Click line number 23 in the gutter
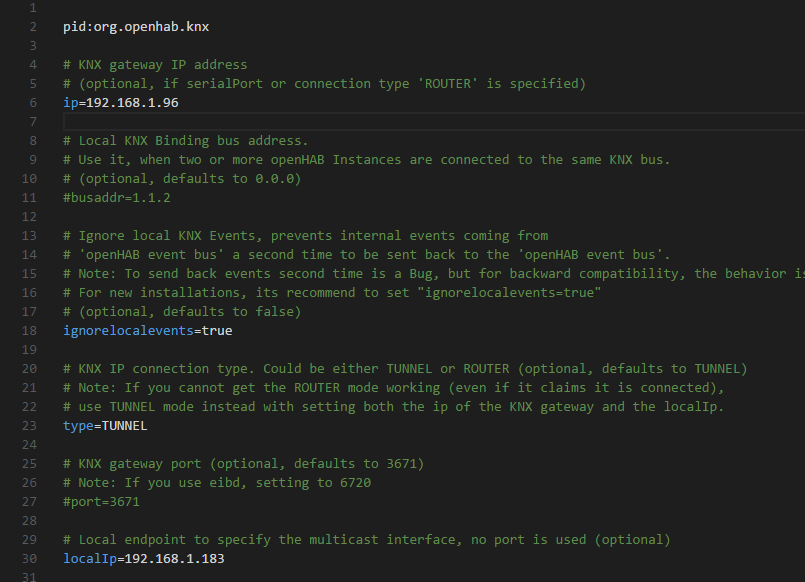Image resolution: width=805 pixels, height=582 pixels. click(x=30, y=426)
